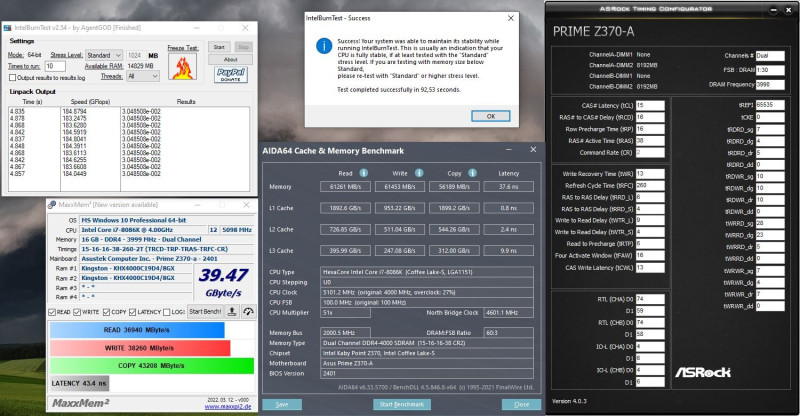
Task: Click the memory size 1024 MB field
Action: pos(136,55)
